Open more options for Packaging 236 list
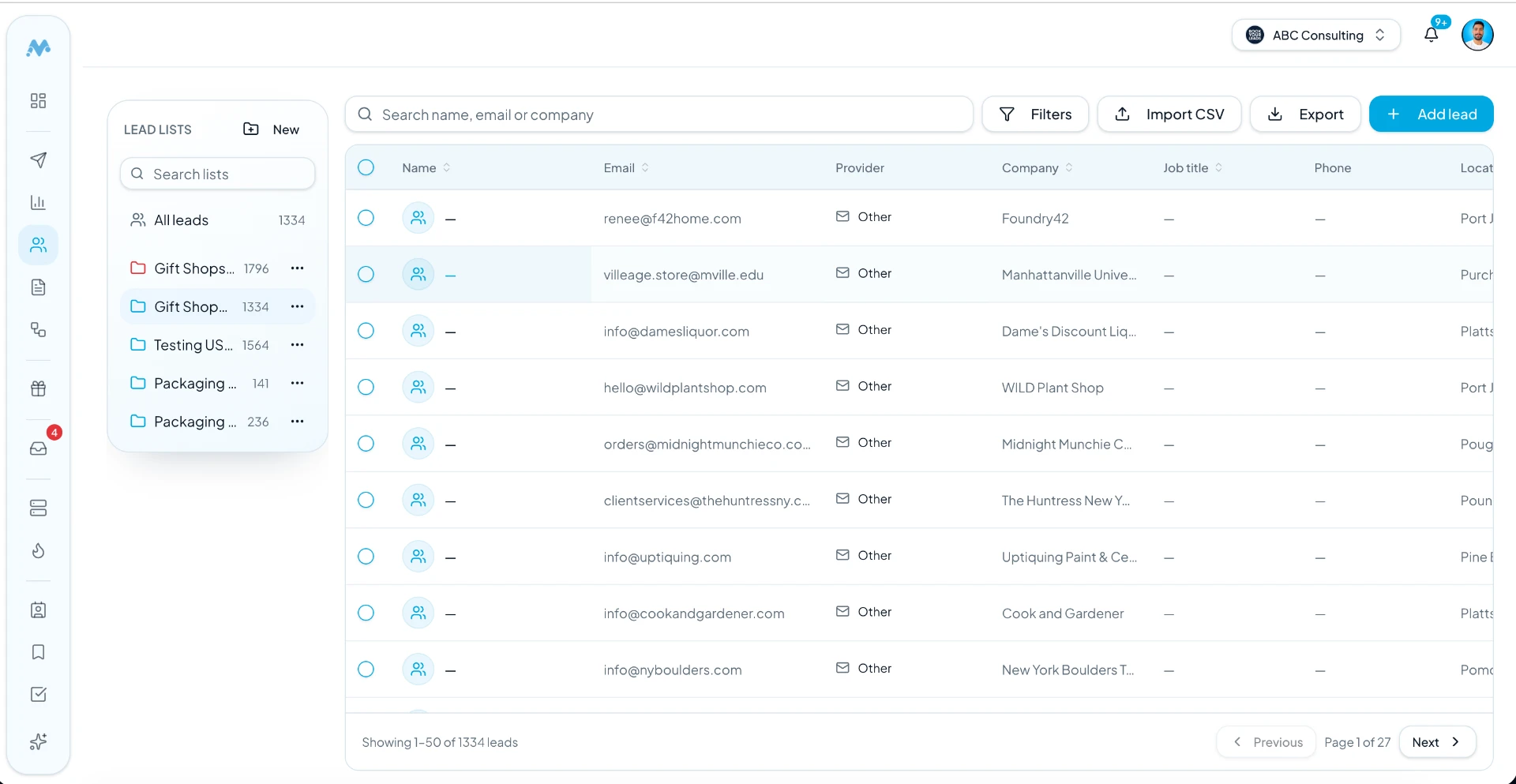 click(x=297, y=422)
